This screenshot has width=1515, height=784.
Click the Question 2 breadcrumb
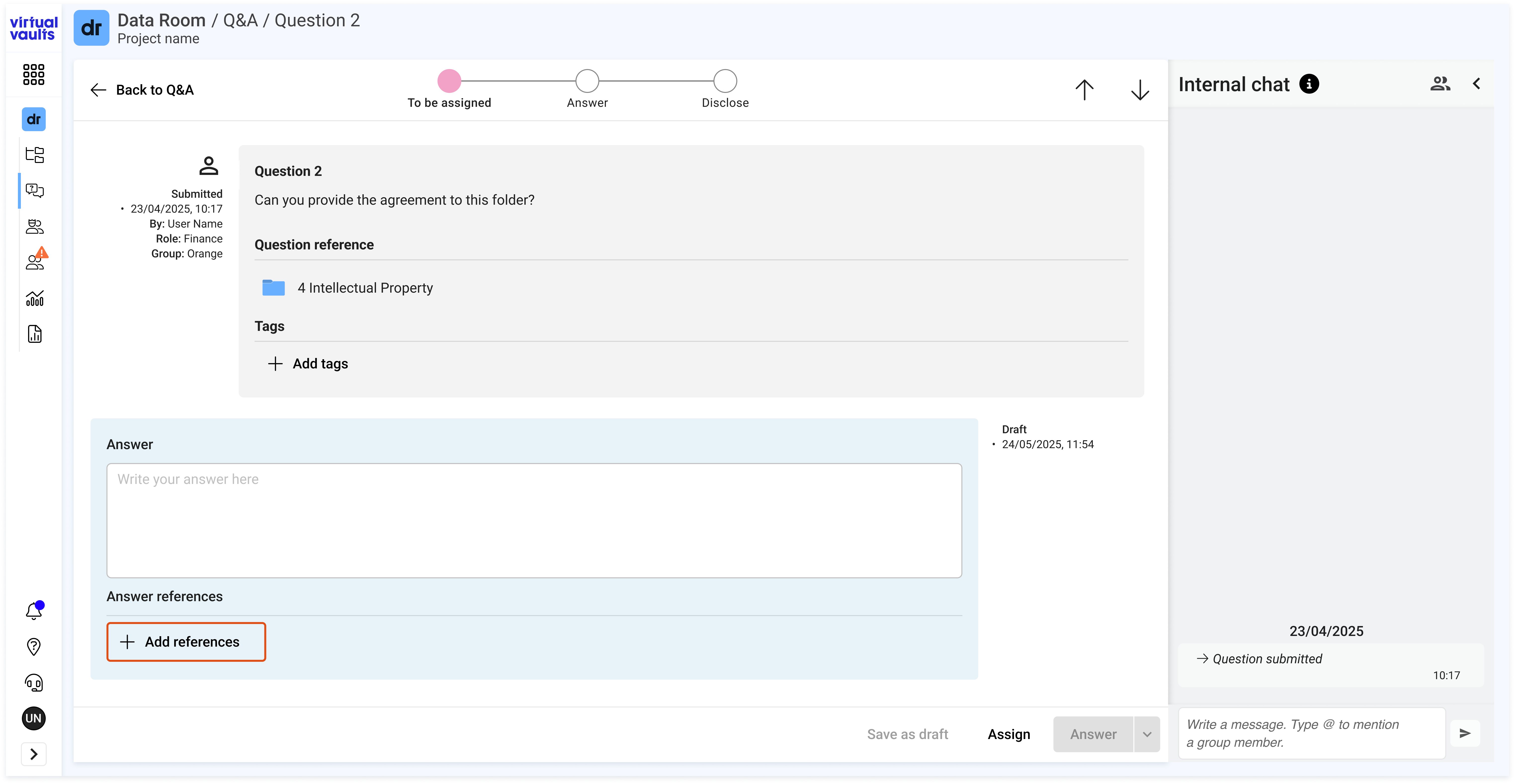pyautogui.click(x=317, y=21)
